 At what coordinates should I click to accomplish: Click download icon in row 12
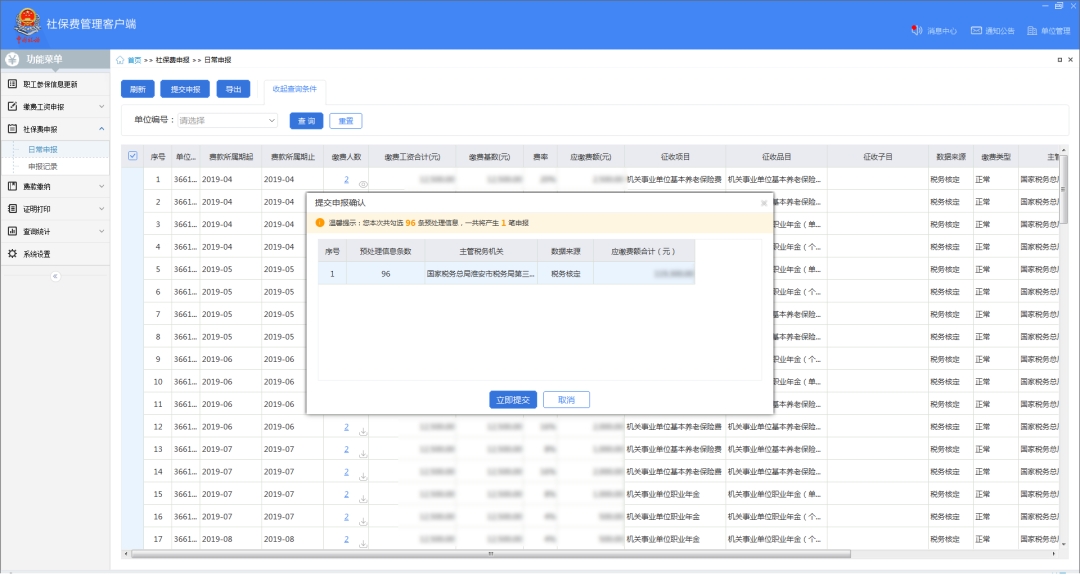click(363, 432)
